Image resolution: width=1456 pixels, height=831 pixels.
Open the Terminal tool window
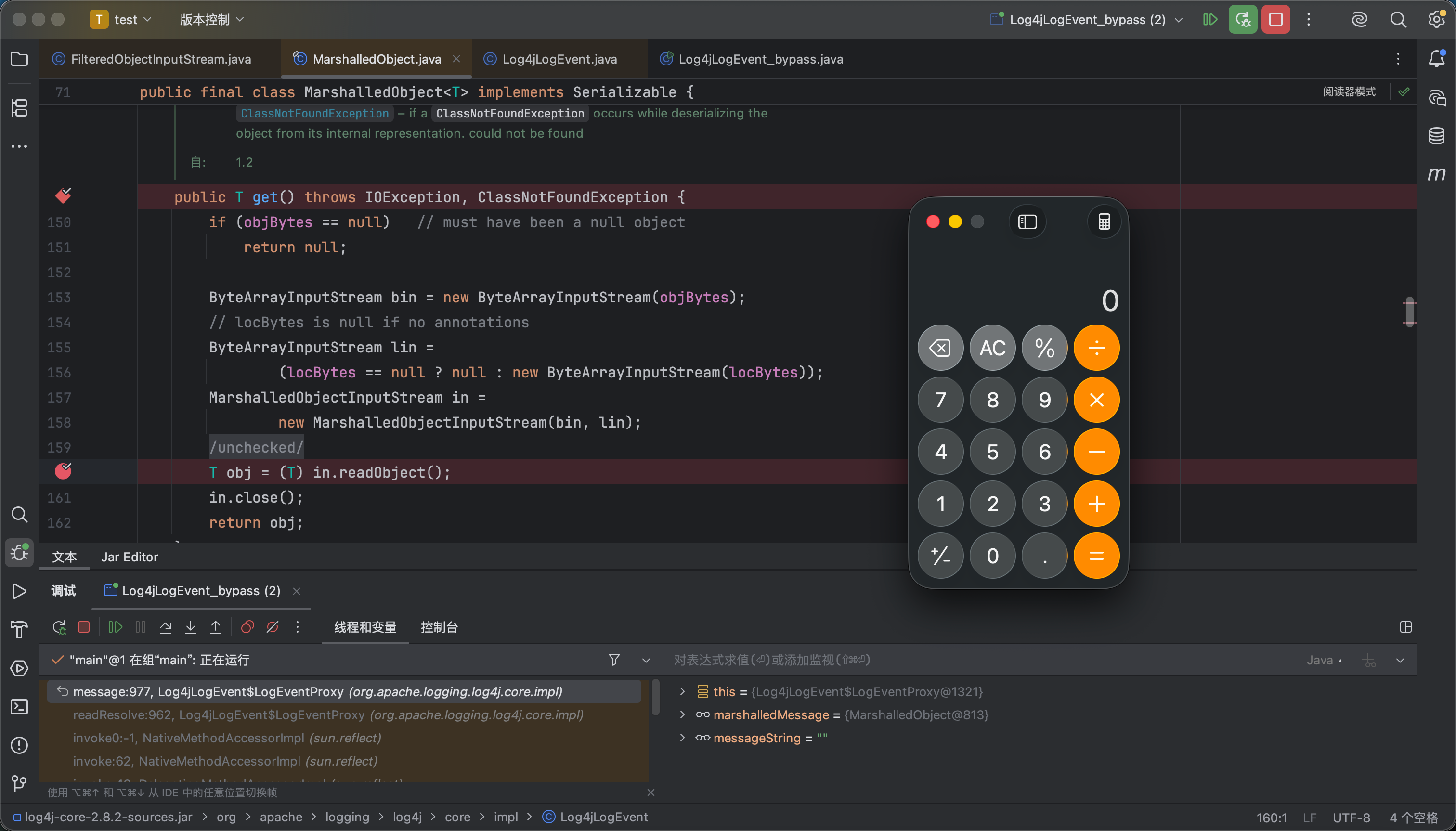coord(19,707)
